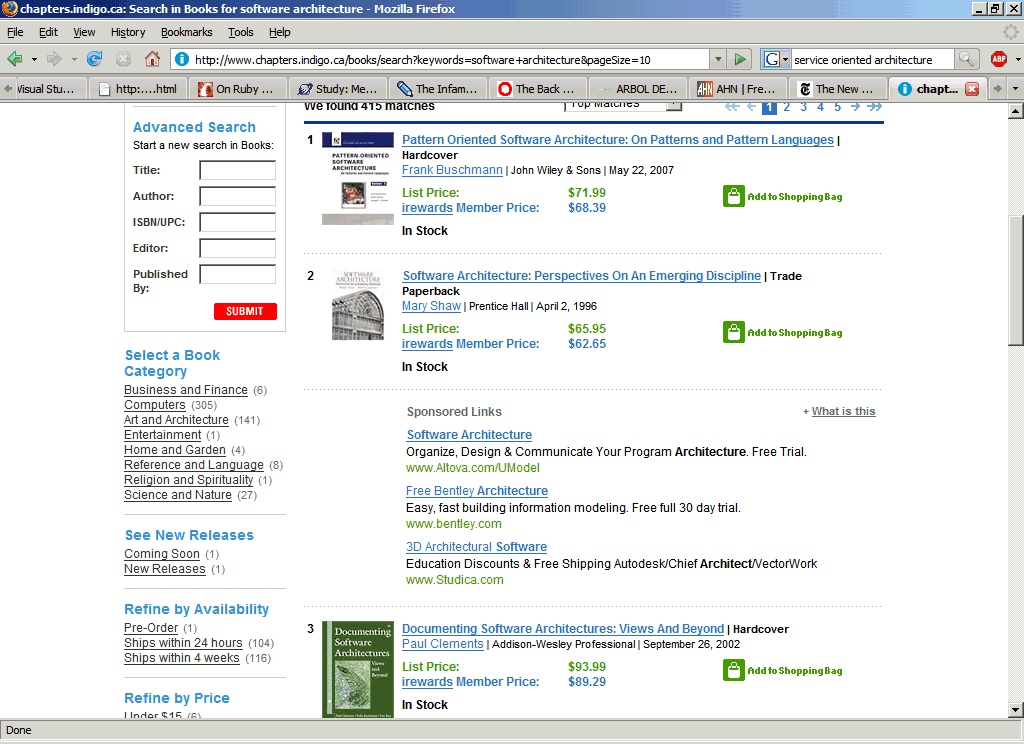
Task: Open the Help menu
Action: click(x=280, y=32)
